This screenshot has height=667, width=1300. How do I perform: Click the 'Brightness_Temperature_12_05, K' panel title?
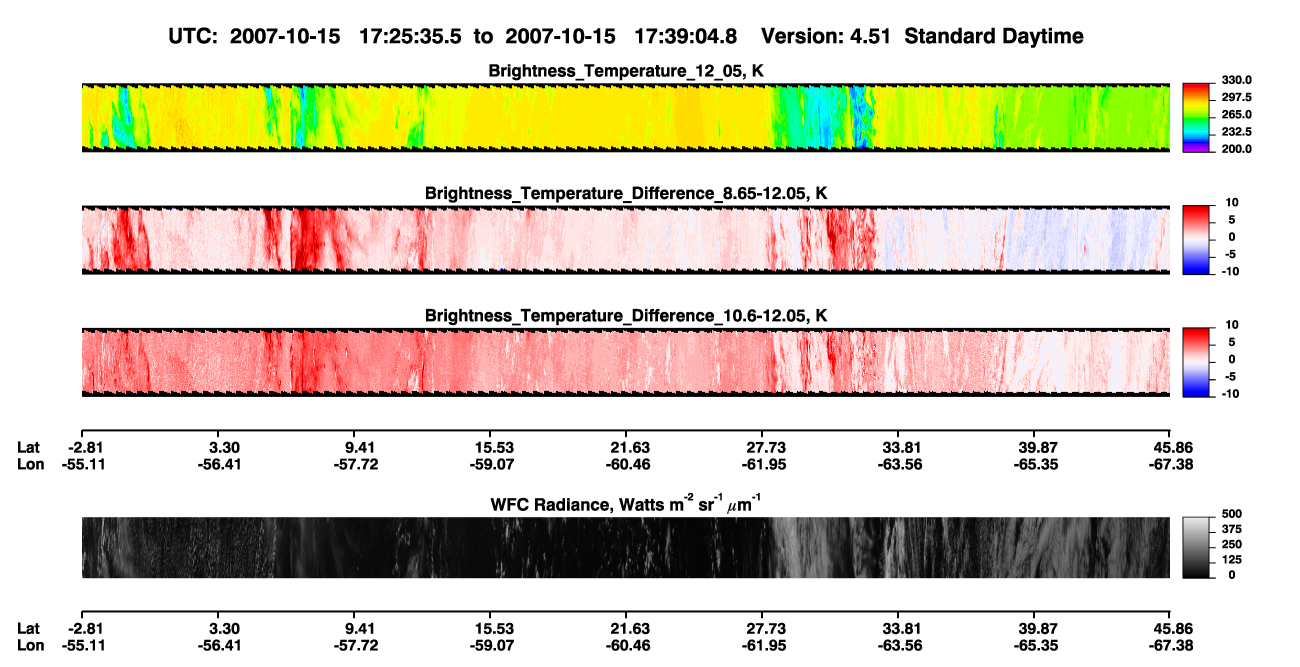click(626, 71)
